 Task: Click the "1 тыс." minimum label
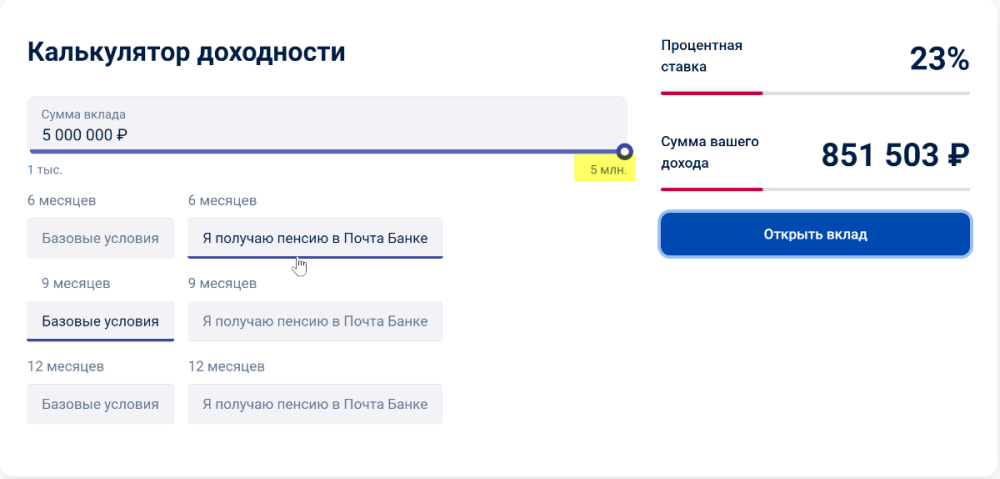[45, 170]
